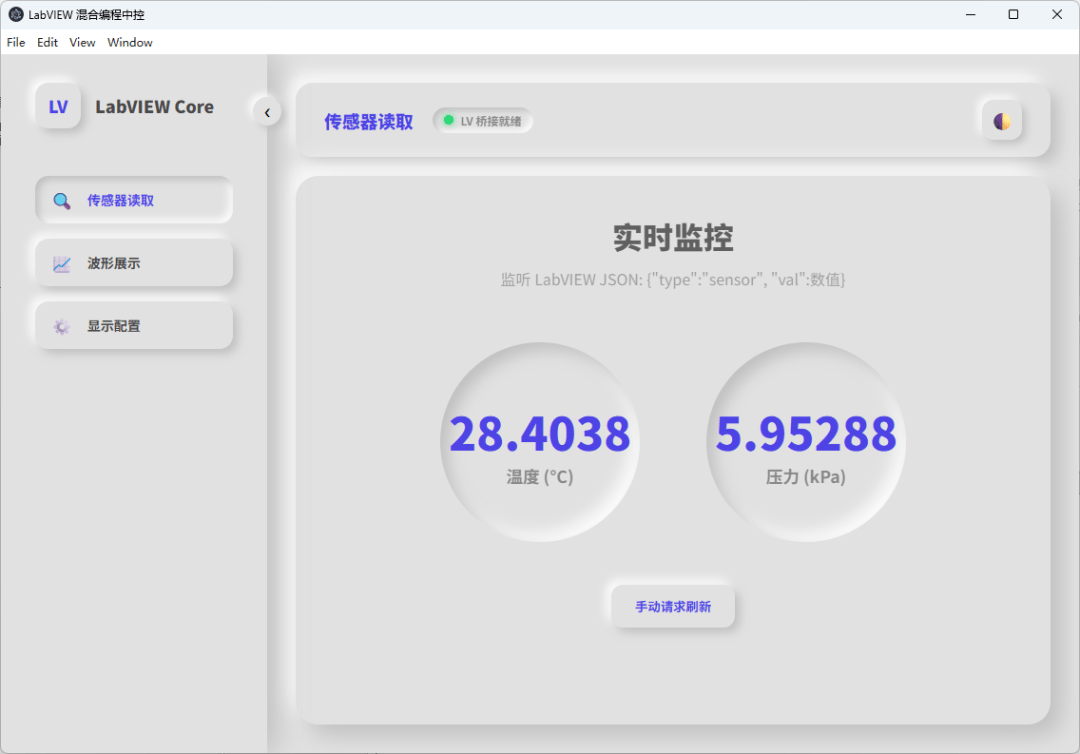Screen dimensions: 1080x754
Task: Click the LabVIEW Core title text
Action: (x=154, y=107)
